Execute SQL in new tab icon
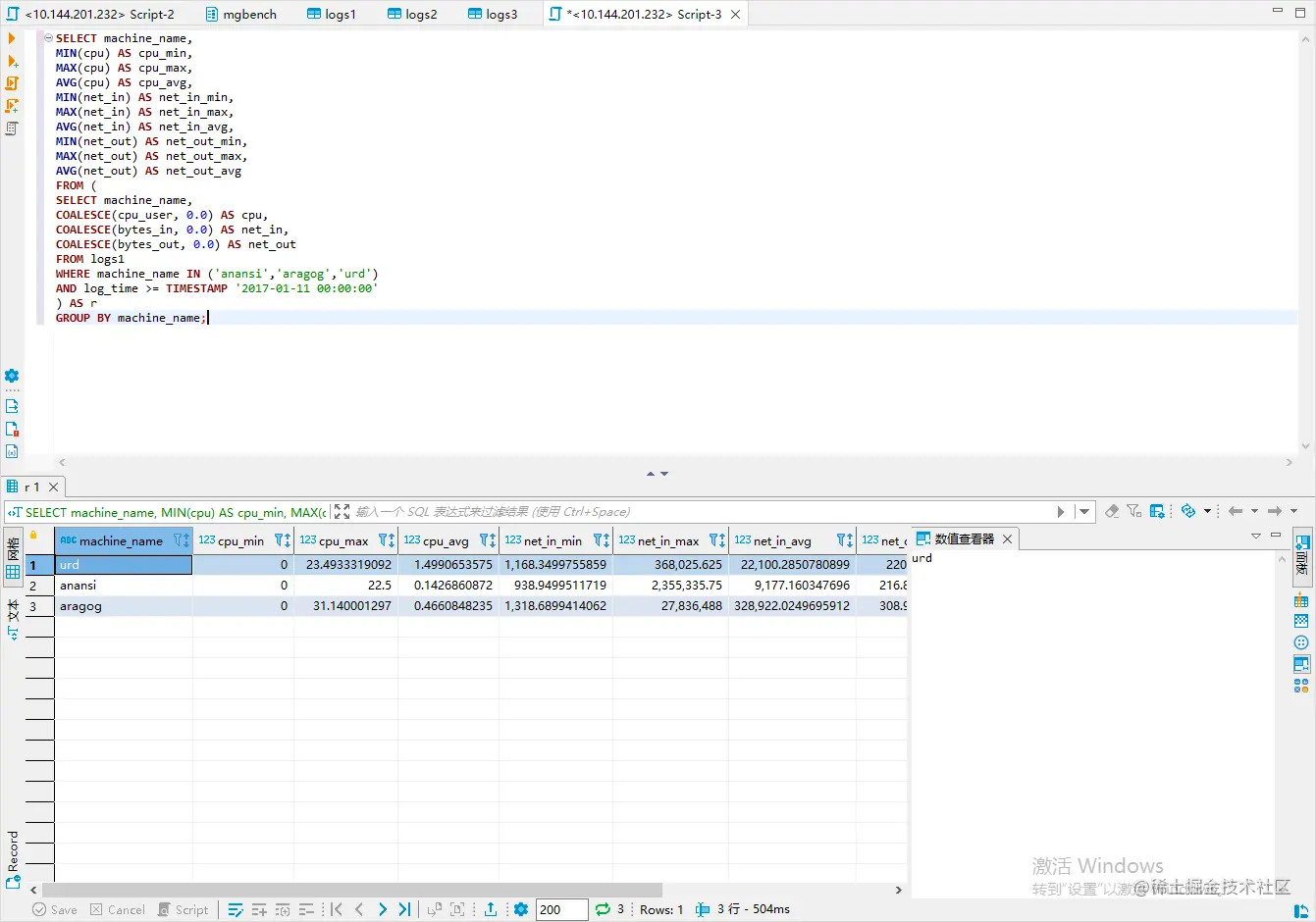Viewport: 1316px width, 922px height. tap(12, 61)
